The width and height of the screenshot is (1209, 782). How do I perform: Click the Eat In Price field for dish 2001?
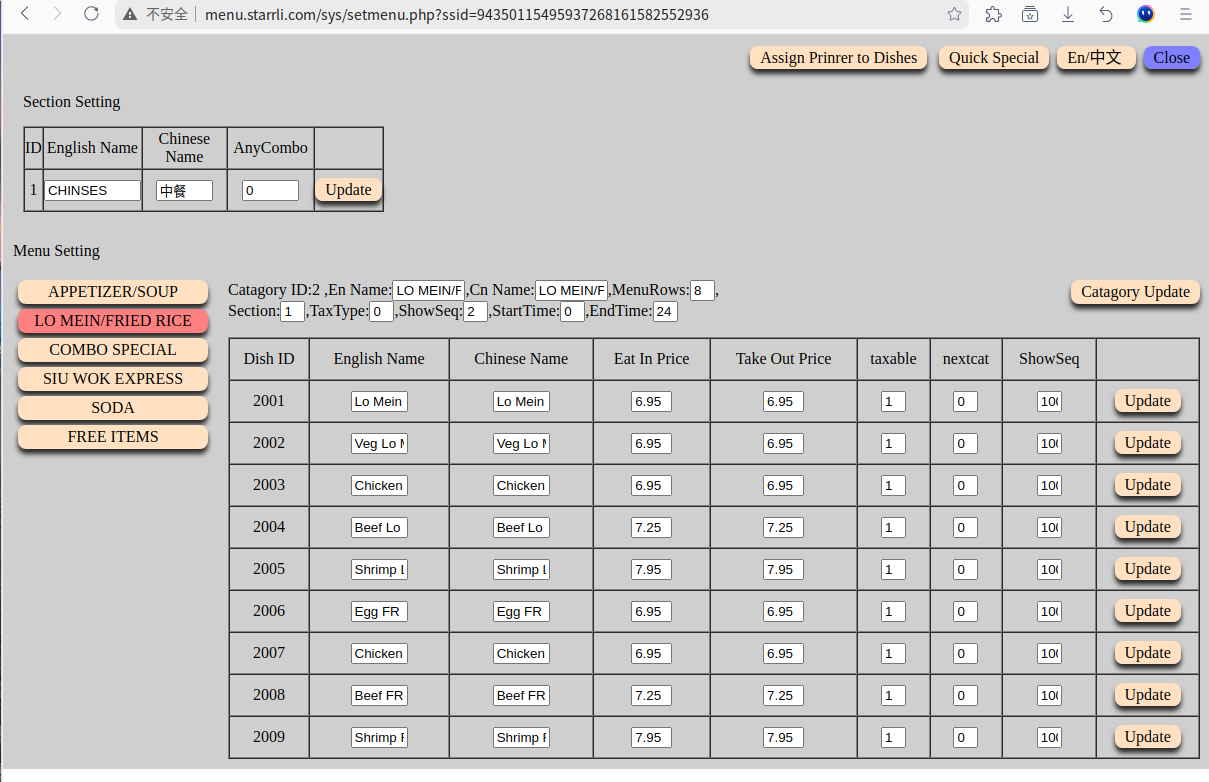(651, 401)
